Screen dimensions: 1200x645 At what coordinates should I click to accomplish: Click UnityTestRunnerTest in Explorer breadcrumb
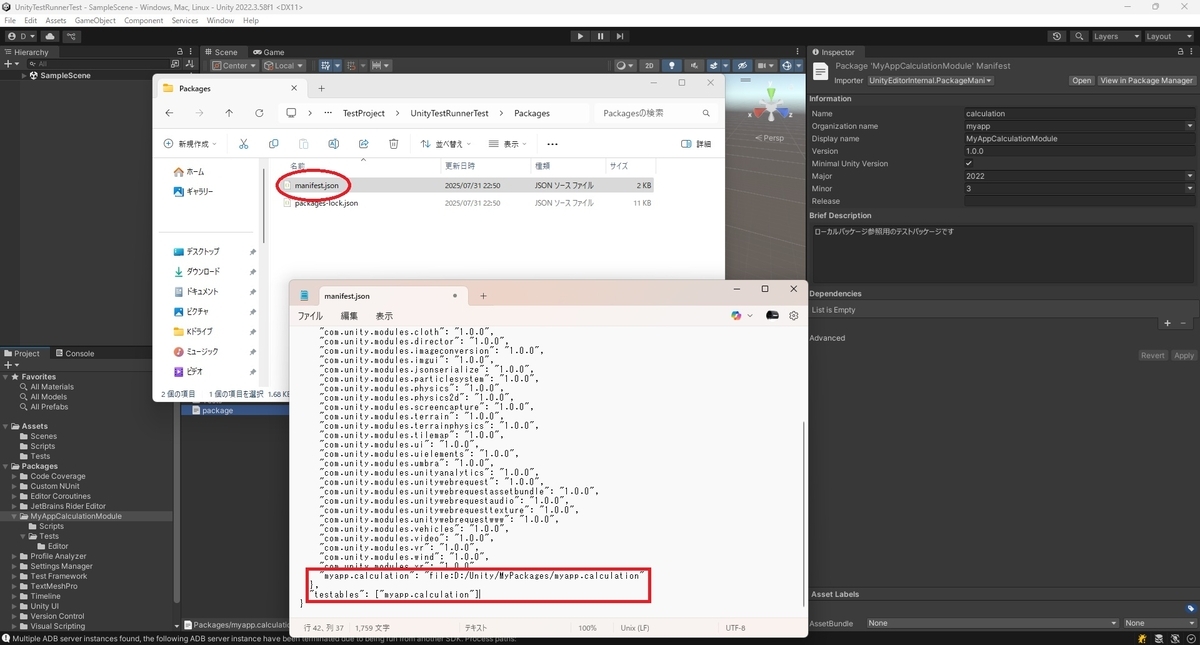click(x=449, y=113)
